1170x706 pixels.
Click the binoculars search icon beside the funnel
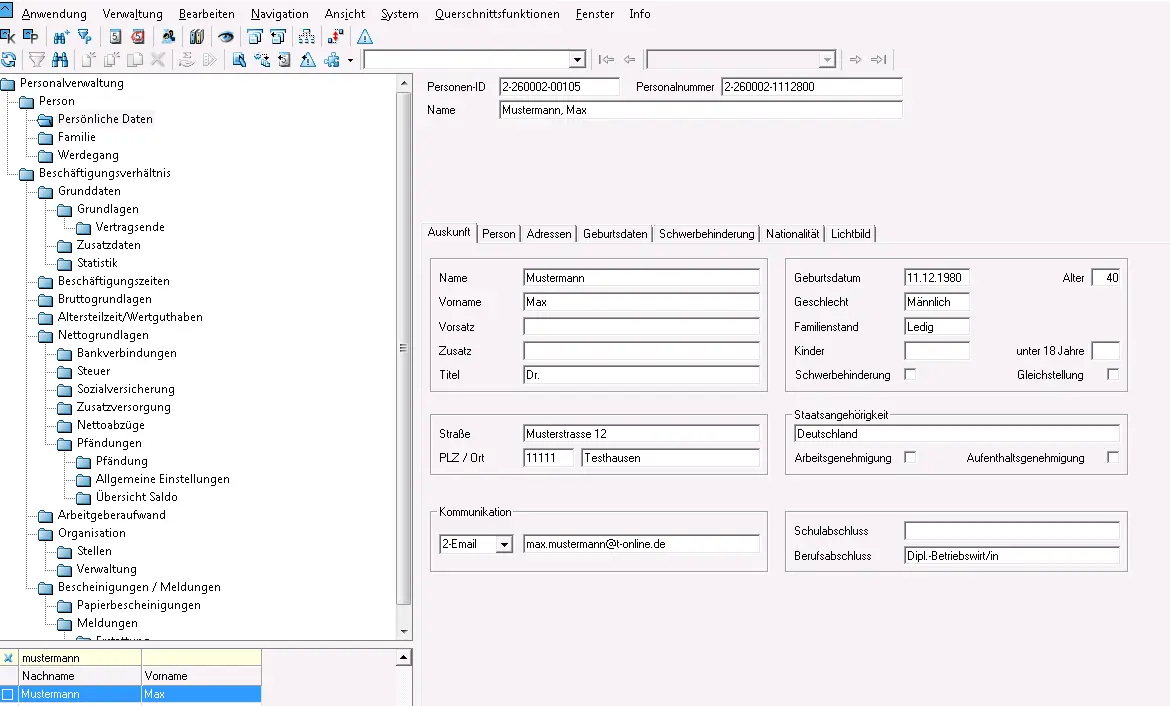click(60, 60)
